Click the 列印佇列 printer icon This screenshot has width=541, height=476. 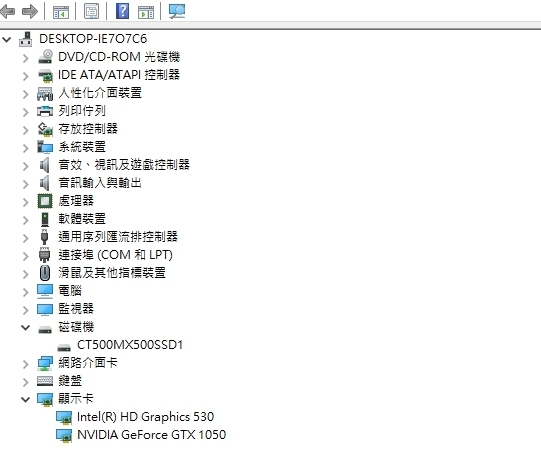pyautogui.click(x=45, y=111)
